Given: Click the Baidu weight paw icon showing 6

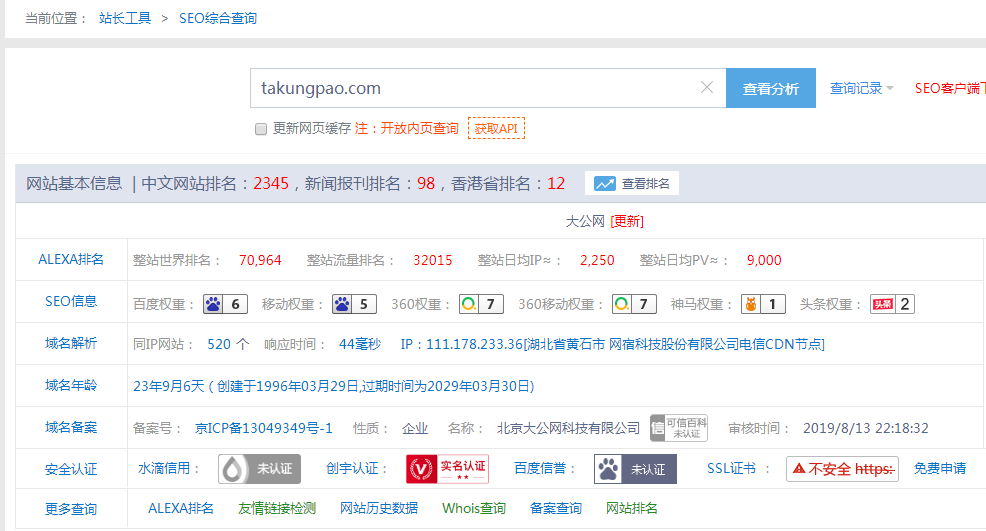Looking at the screenshot, I should 225,304.
